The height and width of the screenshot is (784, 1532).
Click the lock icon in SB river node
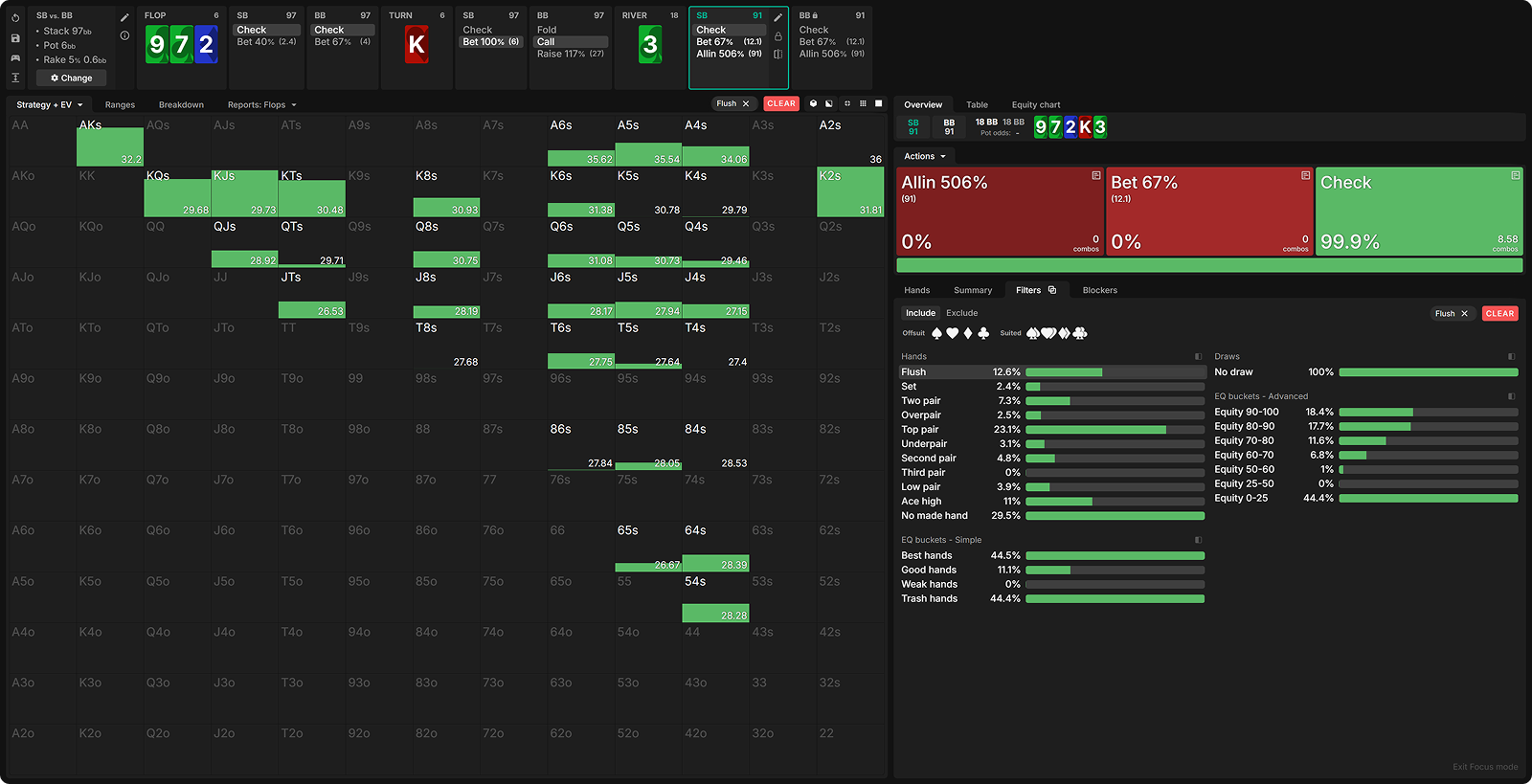tap(777, 36)
